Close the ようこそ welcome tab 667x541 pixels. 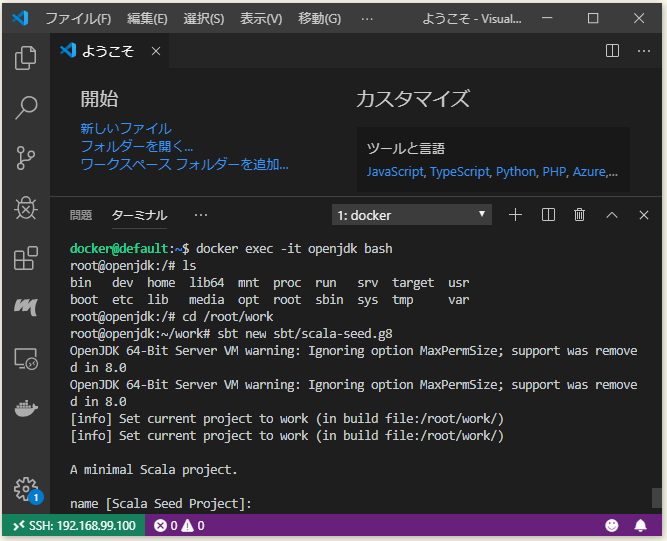(x=156, y=51)
